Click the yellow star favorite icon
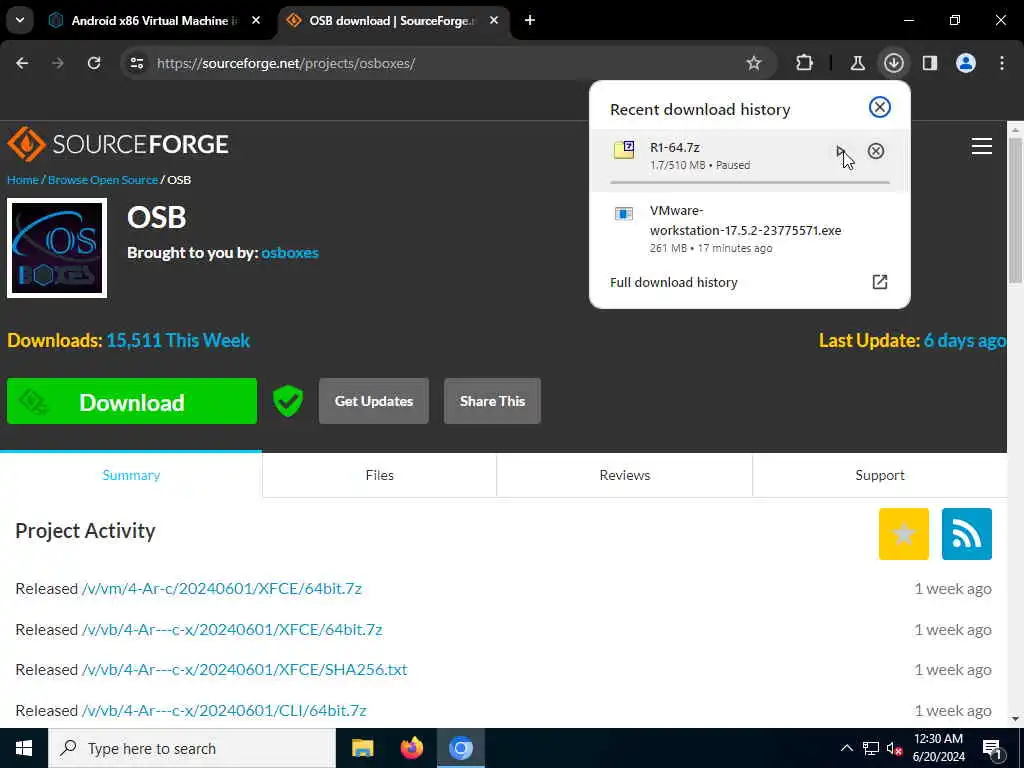The image size is (1024, 768). click(x=904, y=534)
